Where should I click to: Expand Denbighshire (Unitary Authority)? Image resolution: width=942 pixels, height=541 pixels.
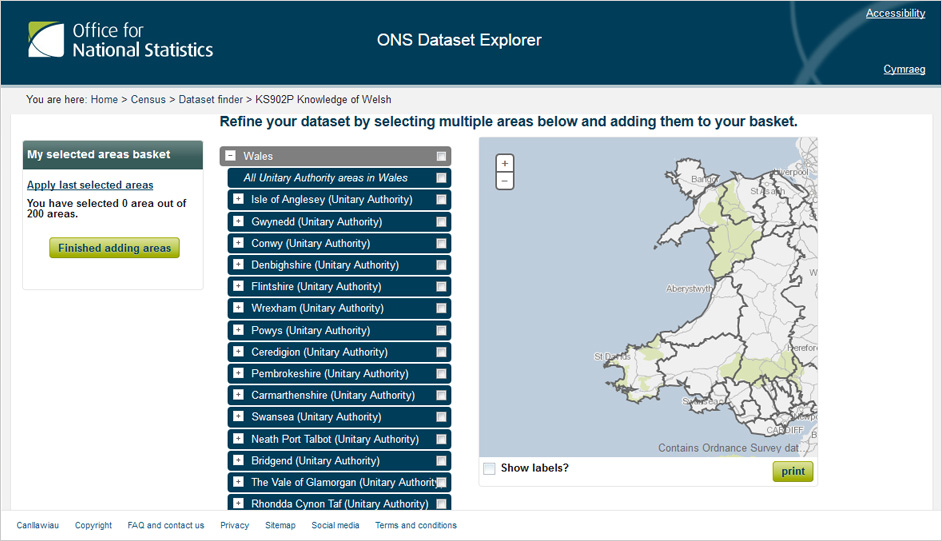(239, 264)
